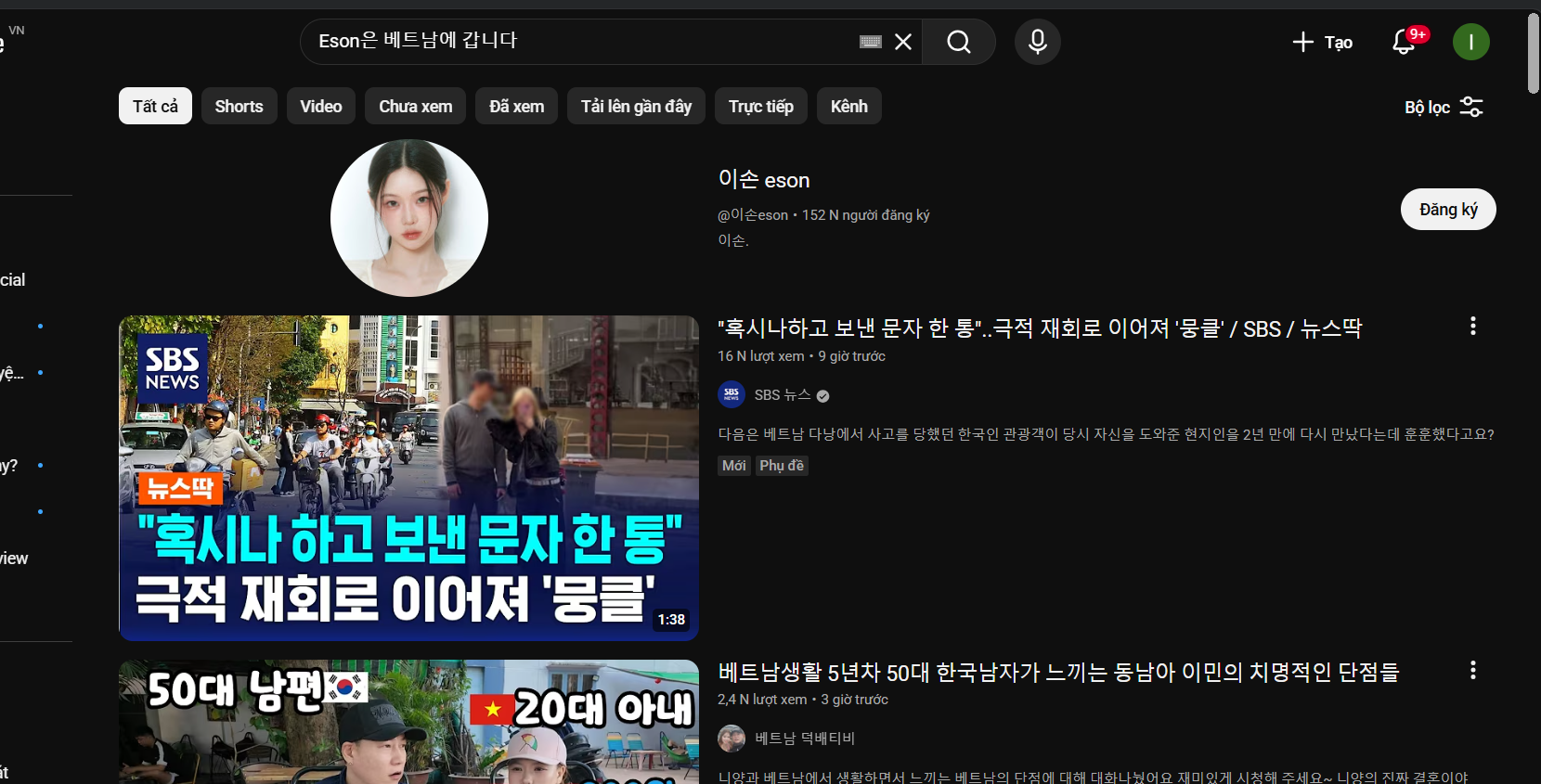This screenshot has height=784, width=1541.
Task: Start voice search with the microphone icon
Action: click(x=1038, y=42)
